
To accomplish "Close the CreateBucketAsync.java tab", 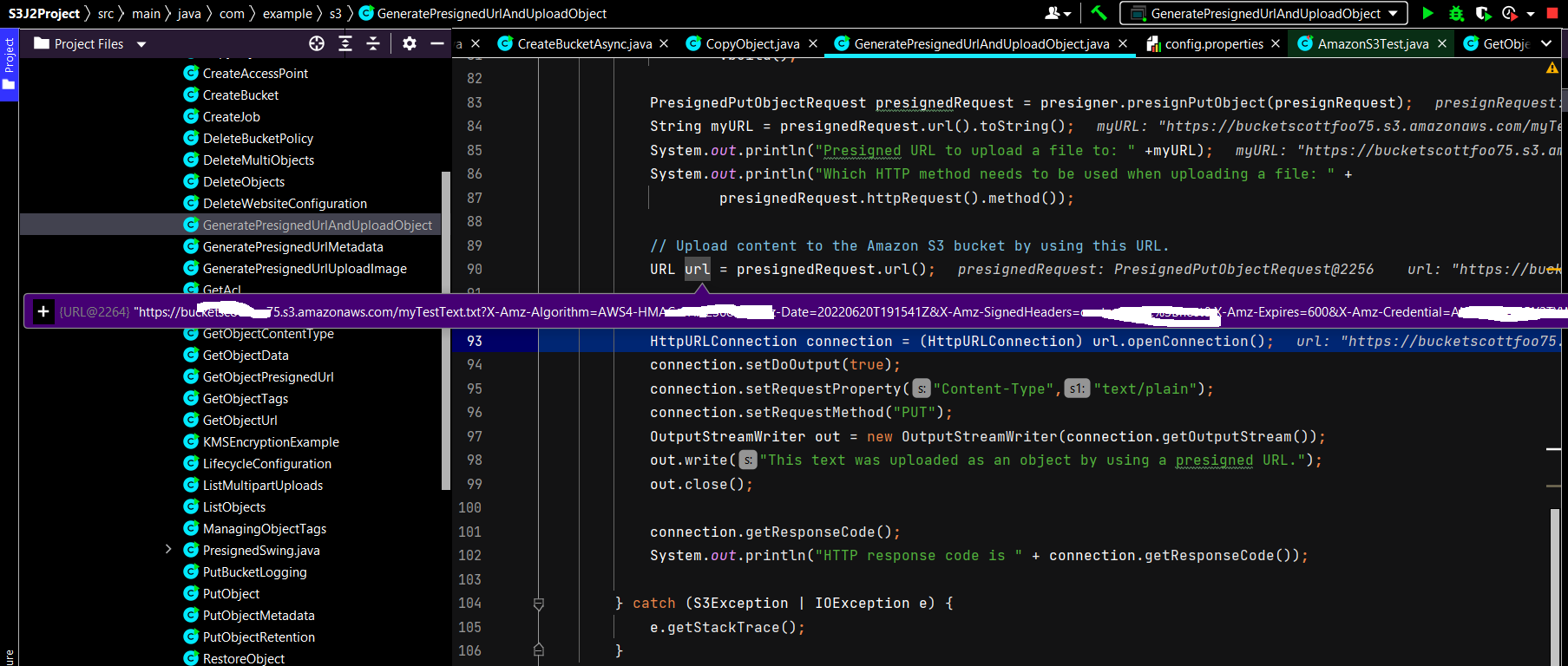I will point(664,43).
